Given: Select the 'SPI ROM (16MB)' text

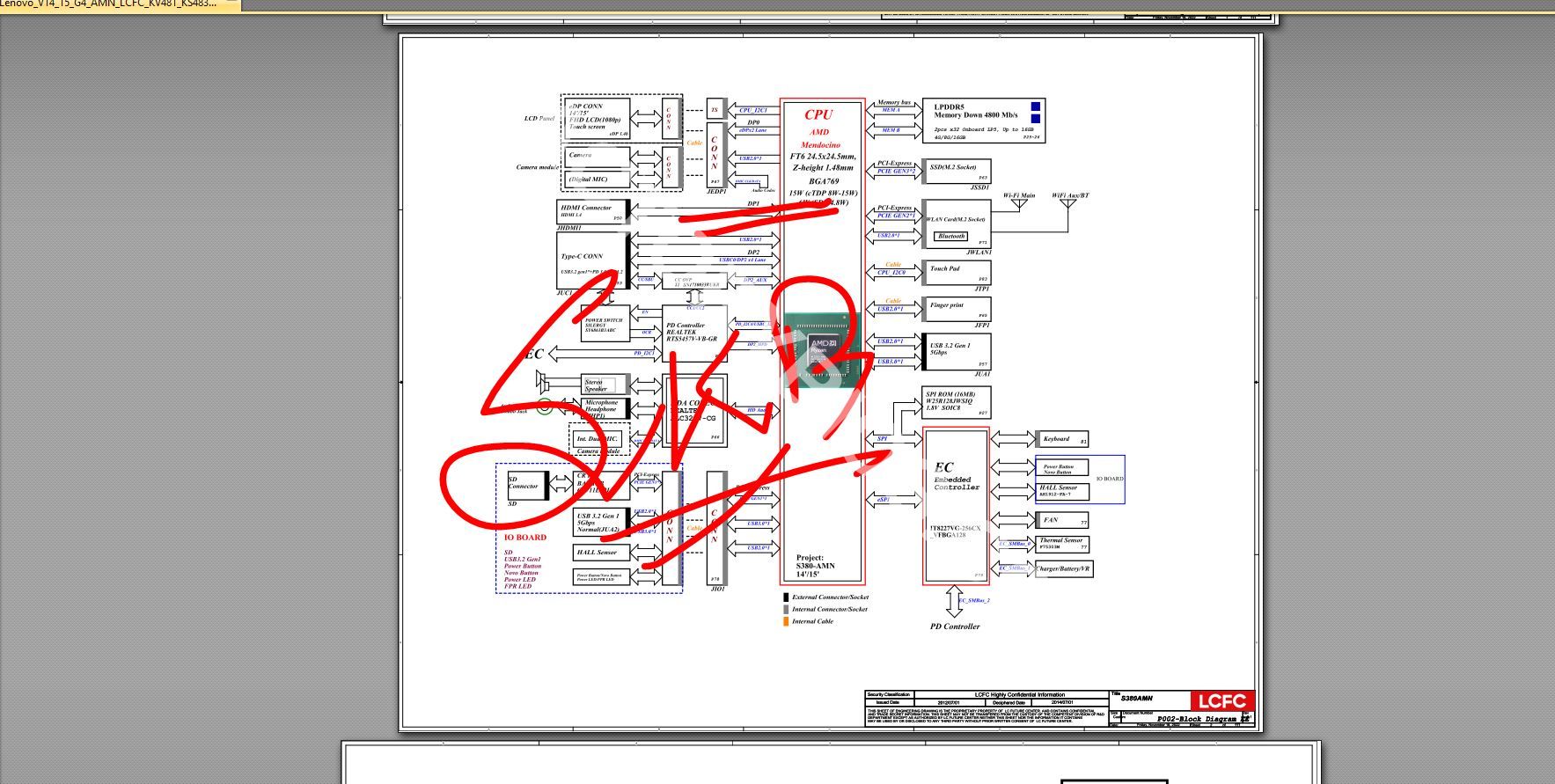Looking at the screenshot, I should 950,394.
